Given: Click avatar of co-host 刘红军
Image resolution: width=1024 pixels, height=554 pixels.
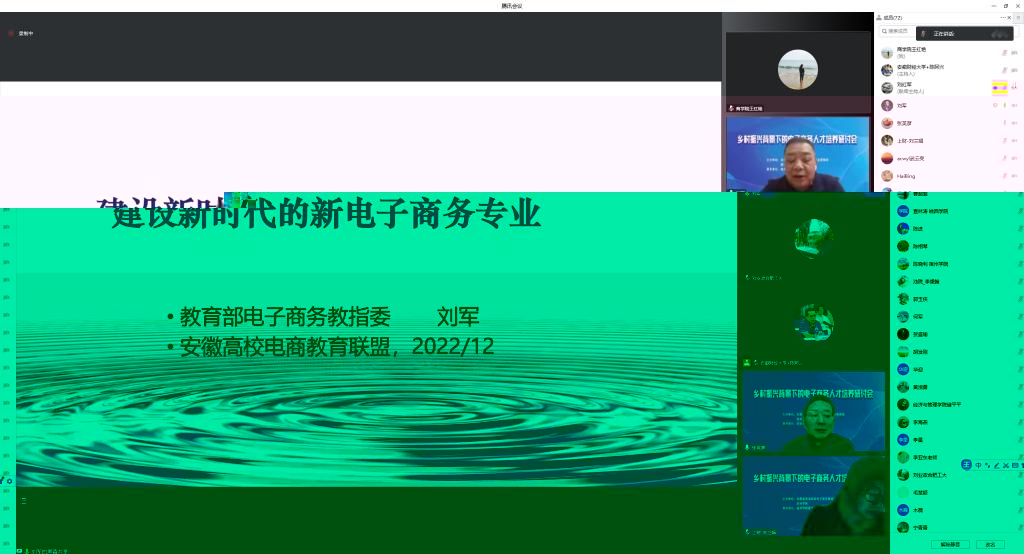Looking at the screenshot, I should 887,88.
